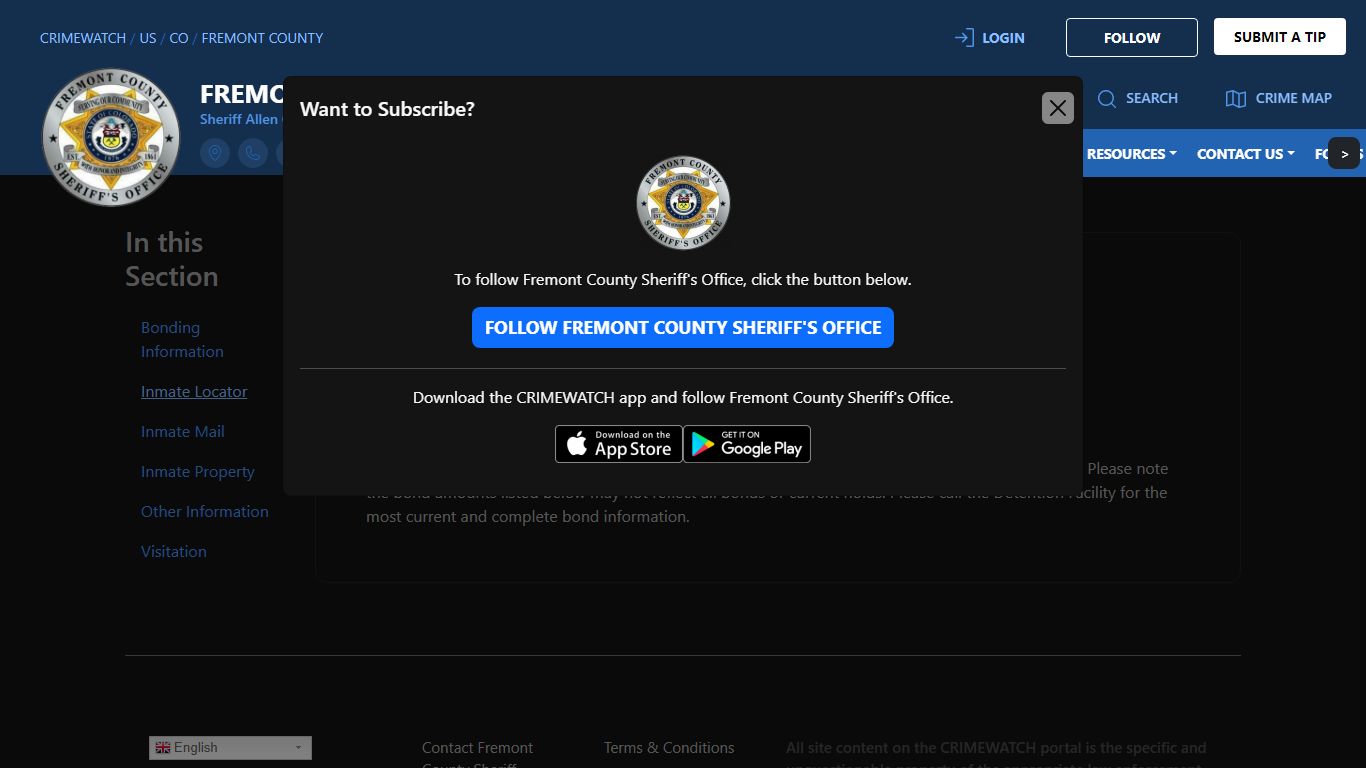Click the location pin icon in header
Screen dimensions: 1366x768
point(215,153)
